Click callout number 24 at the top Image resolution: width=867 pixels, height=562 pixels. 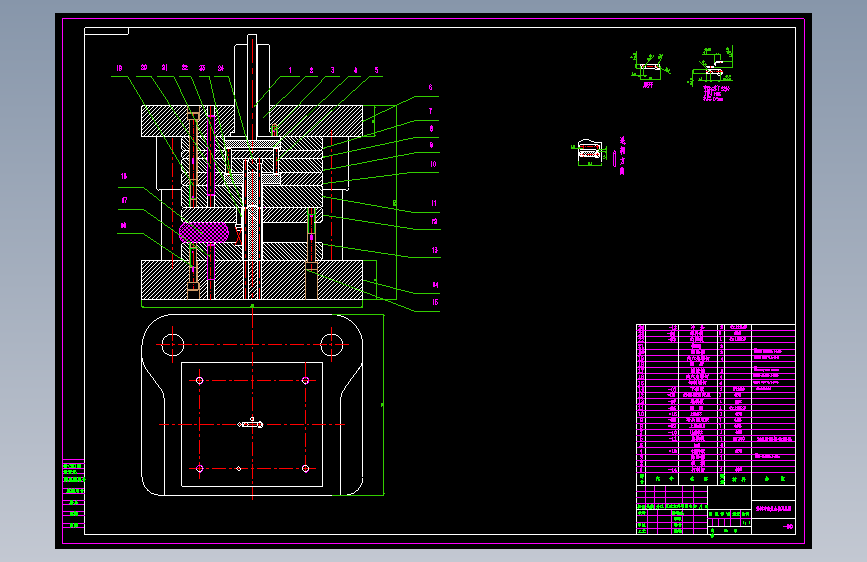(x=221, y=68)
